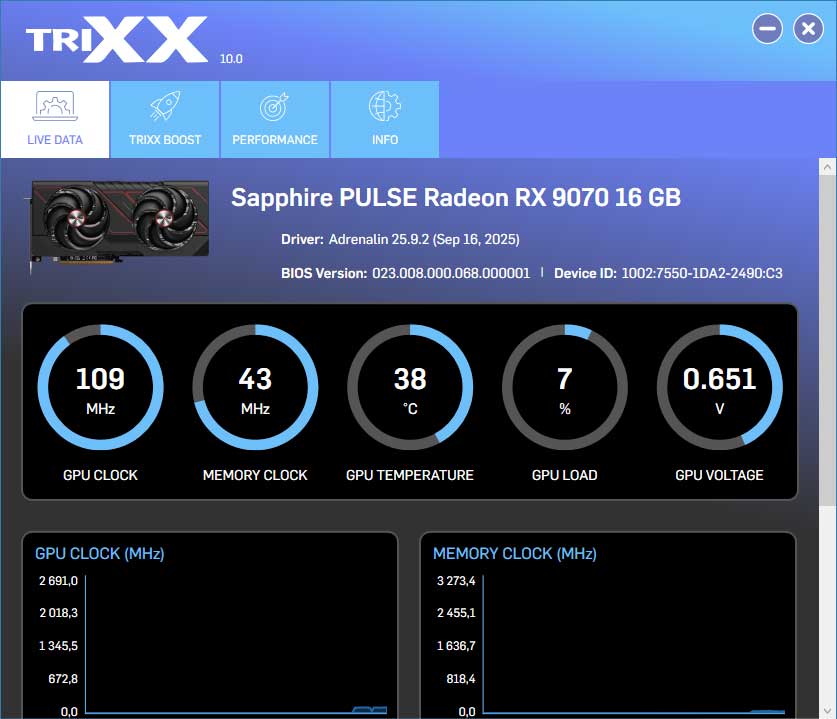Click the Live Data laptop icon
Viewport: 837px width, 719px height.
pos(54,106)
